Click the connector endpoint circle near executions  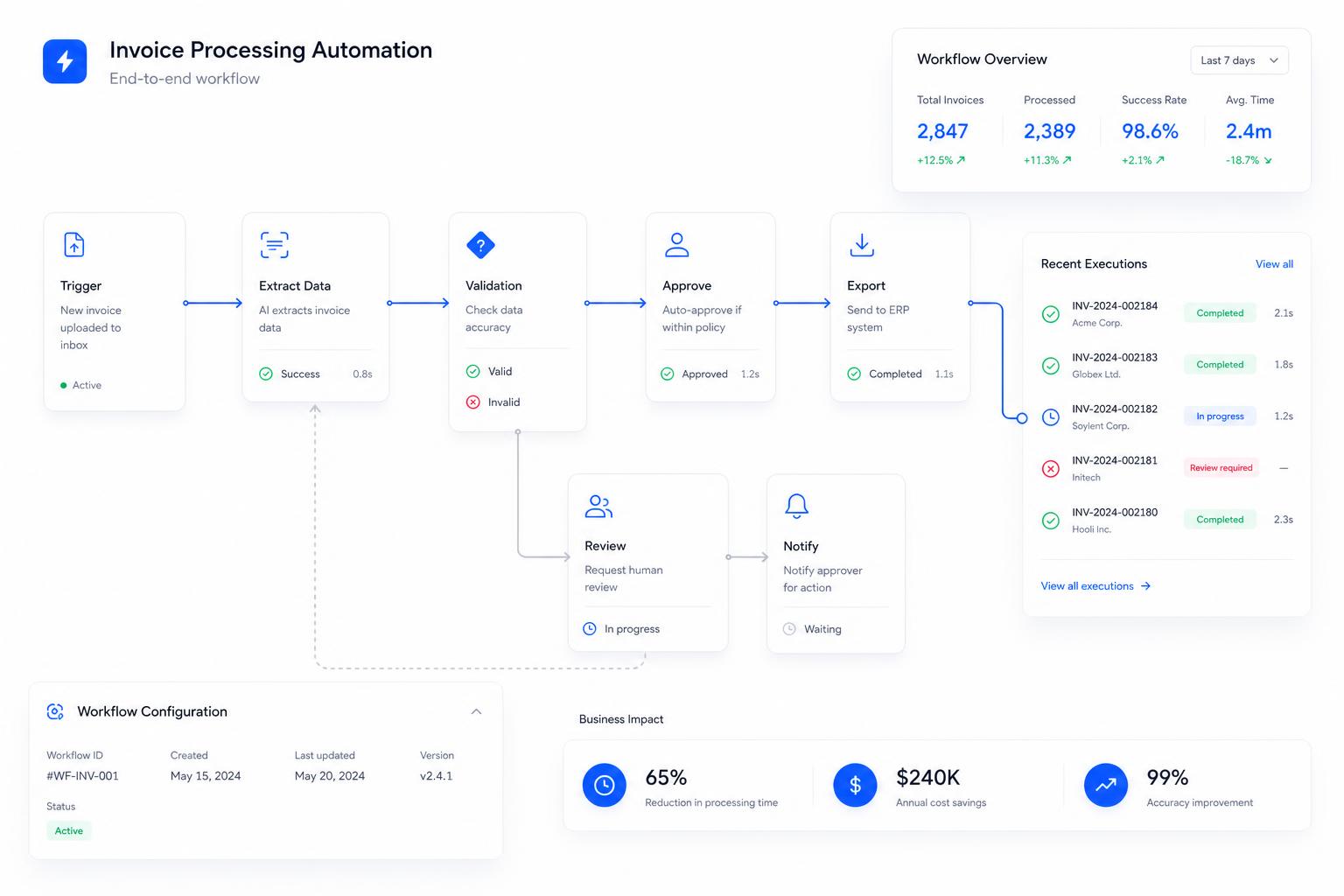point(1021,418)
